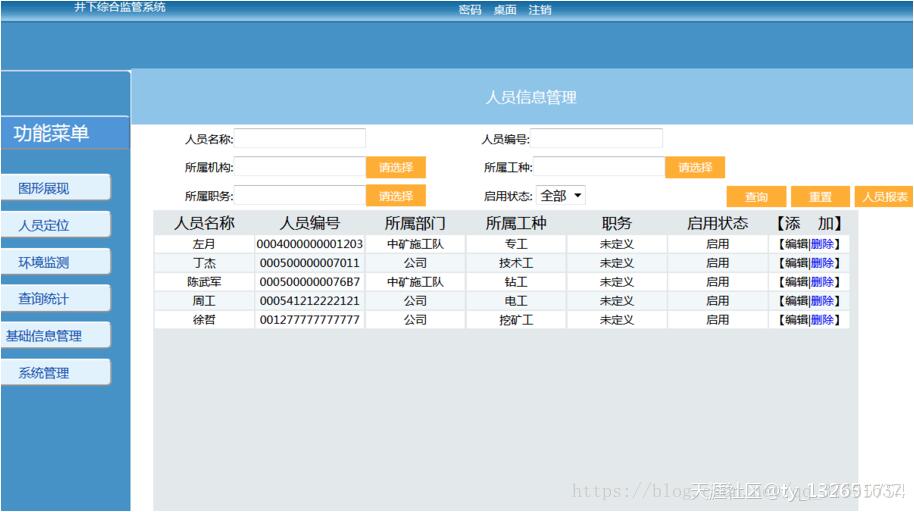Focus the 所属机构 input field
This screenshot has height=512, width=914.
(300, 167)
